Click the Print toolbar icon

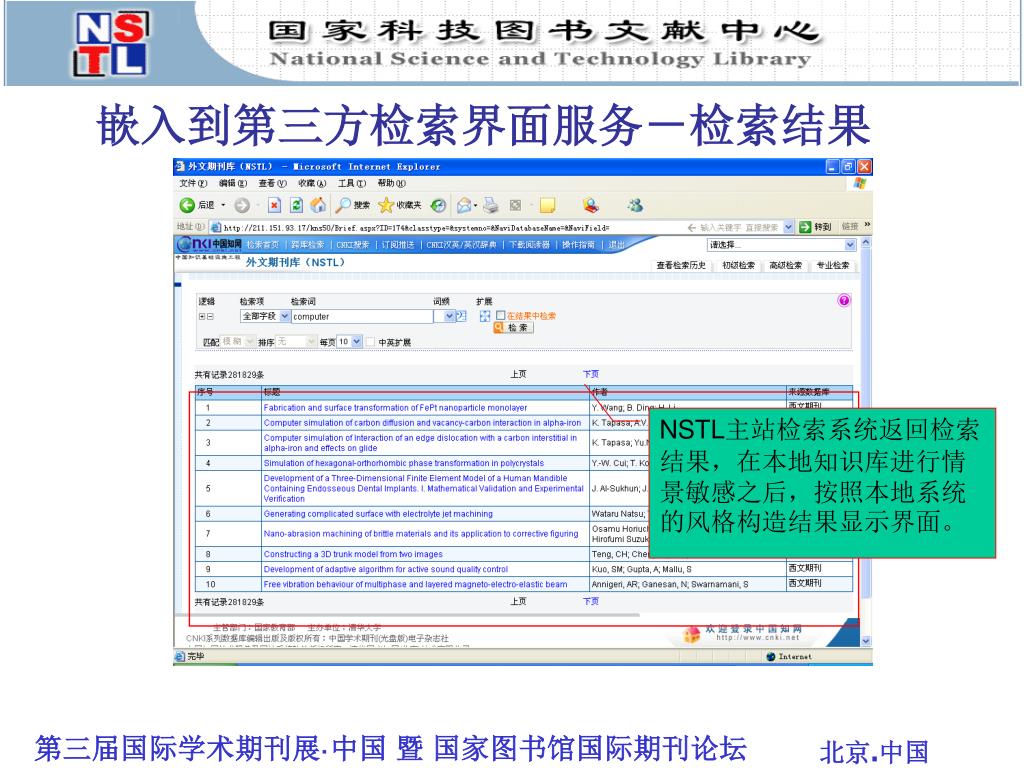click(x=491, y=205)
